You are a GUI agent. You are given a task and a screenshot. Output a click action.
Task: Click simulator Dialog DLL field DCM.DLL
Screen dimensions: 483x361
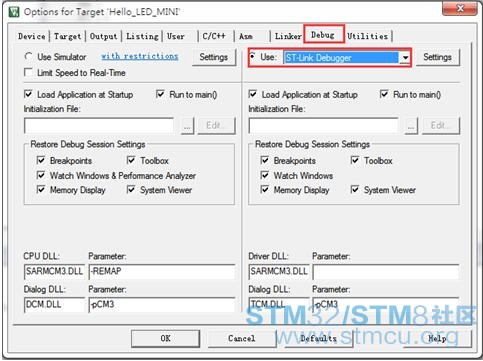point(54,305)
